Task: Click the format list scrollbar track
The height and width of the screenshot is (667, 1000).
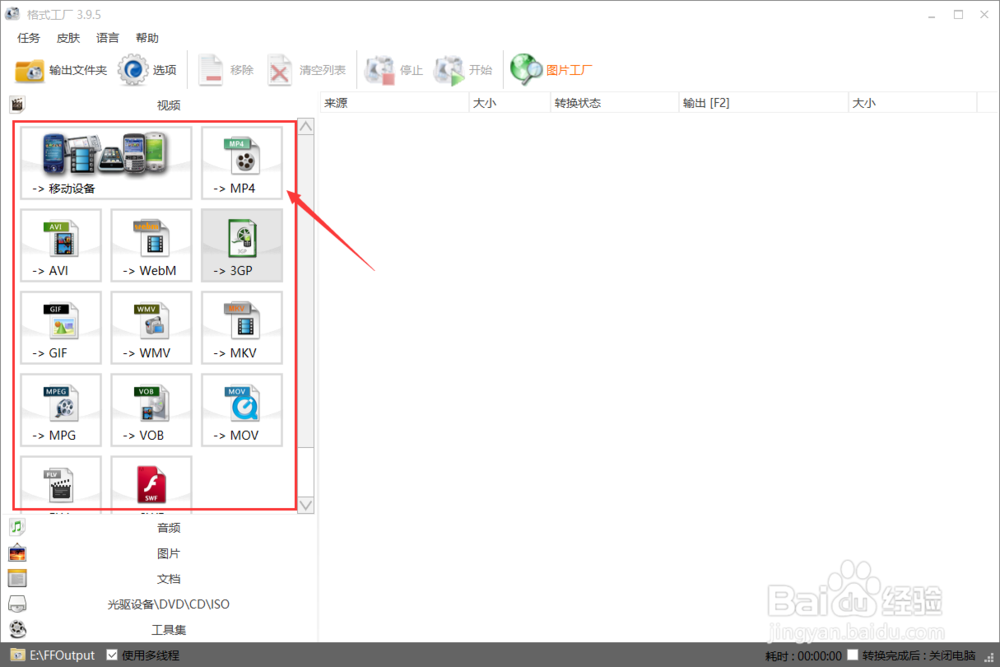Action: pos(306,472)
